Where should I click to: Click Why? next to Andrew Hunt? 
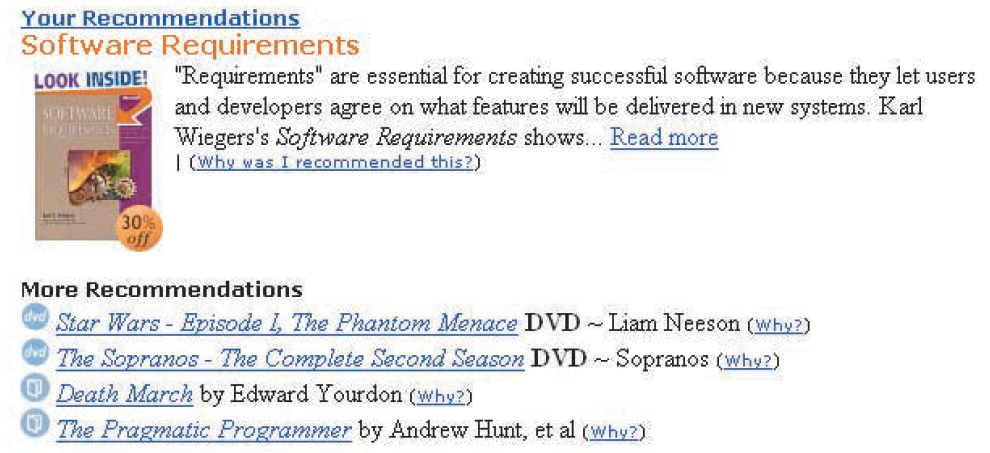[x=615, y=432]
